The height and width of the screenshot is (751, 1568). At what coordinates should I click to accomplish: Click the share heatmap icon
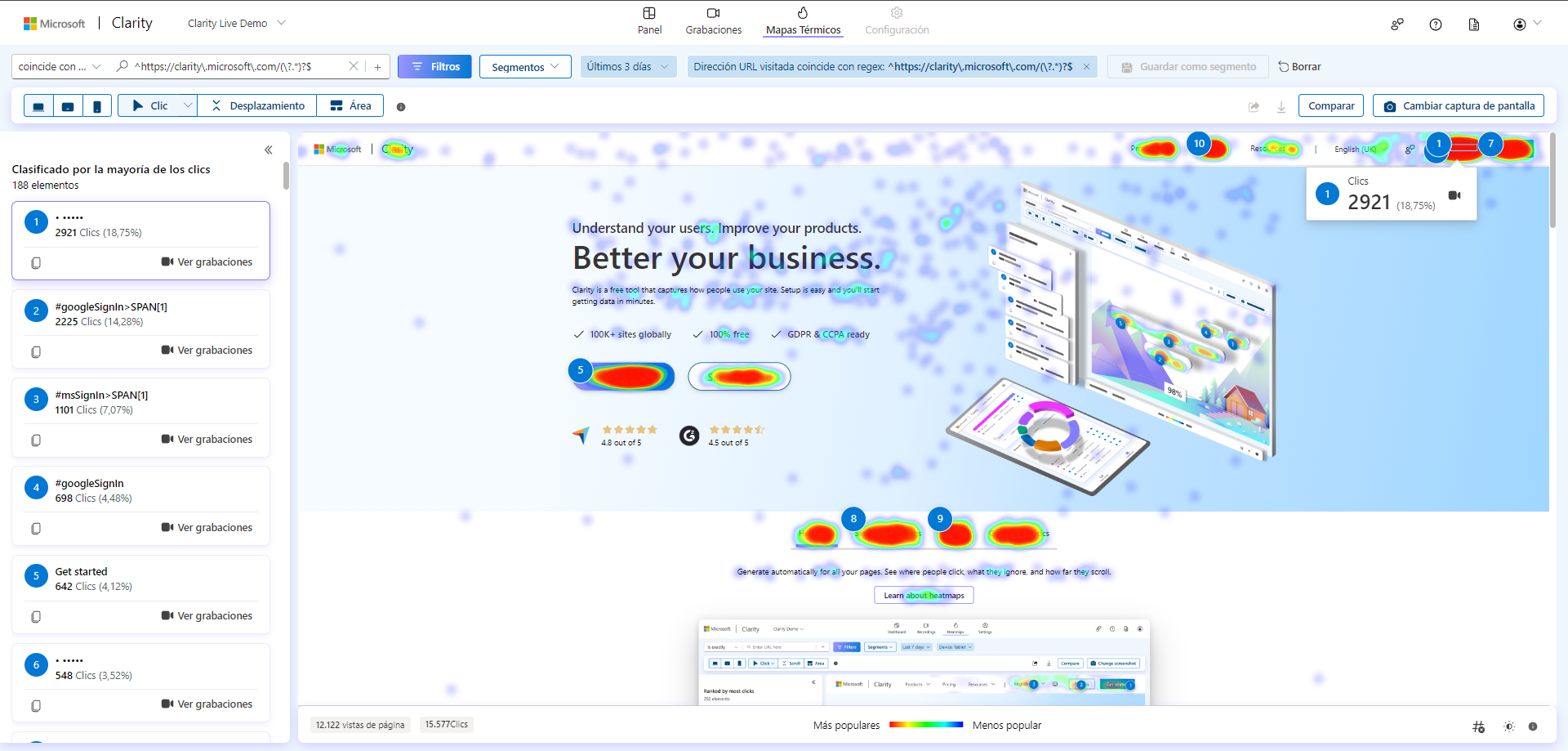(1254, 106)
